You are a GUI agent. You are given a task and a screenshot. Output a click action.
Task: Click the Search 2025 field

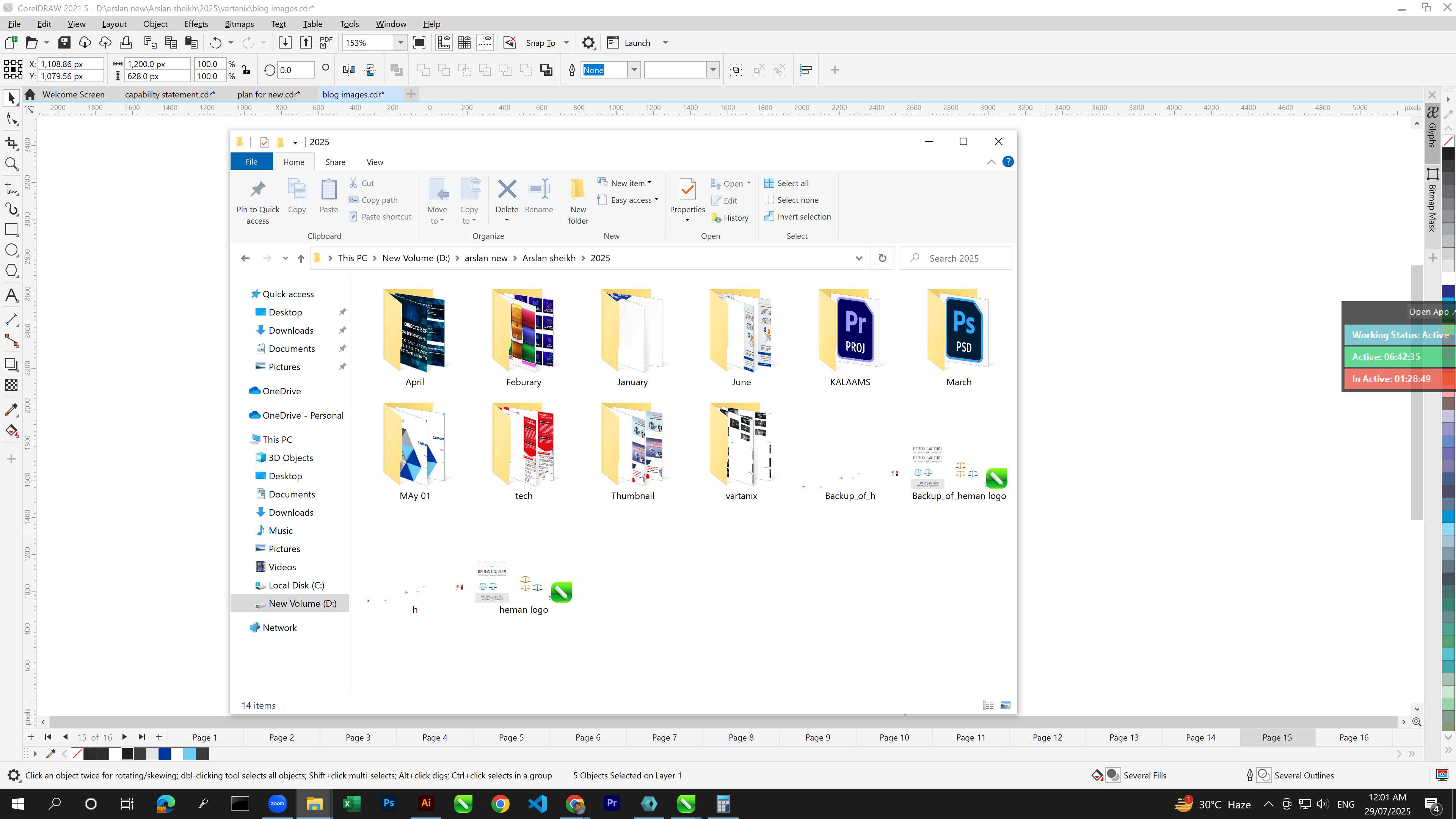pos(955,258)
